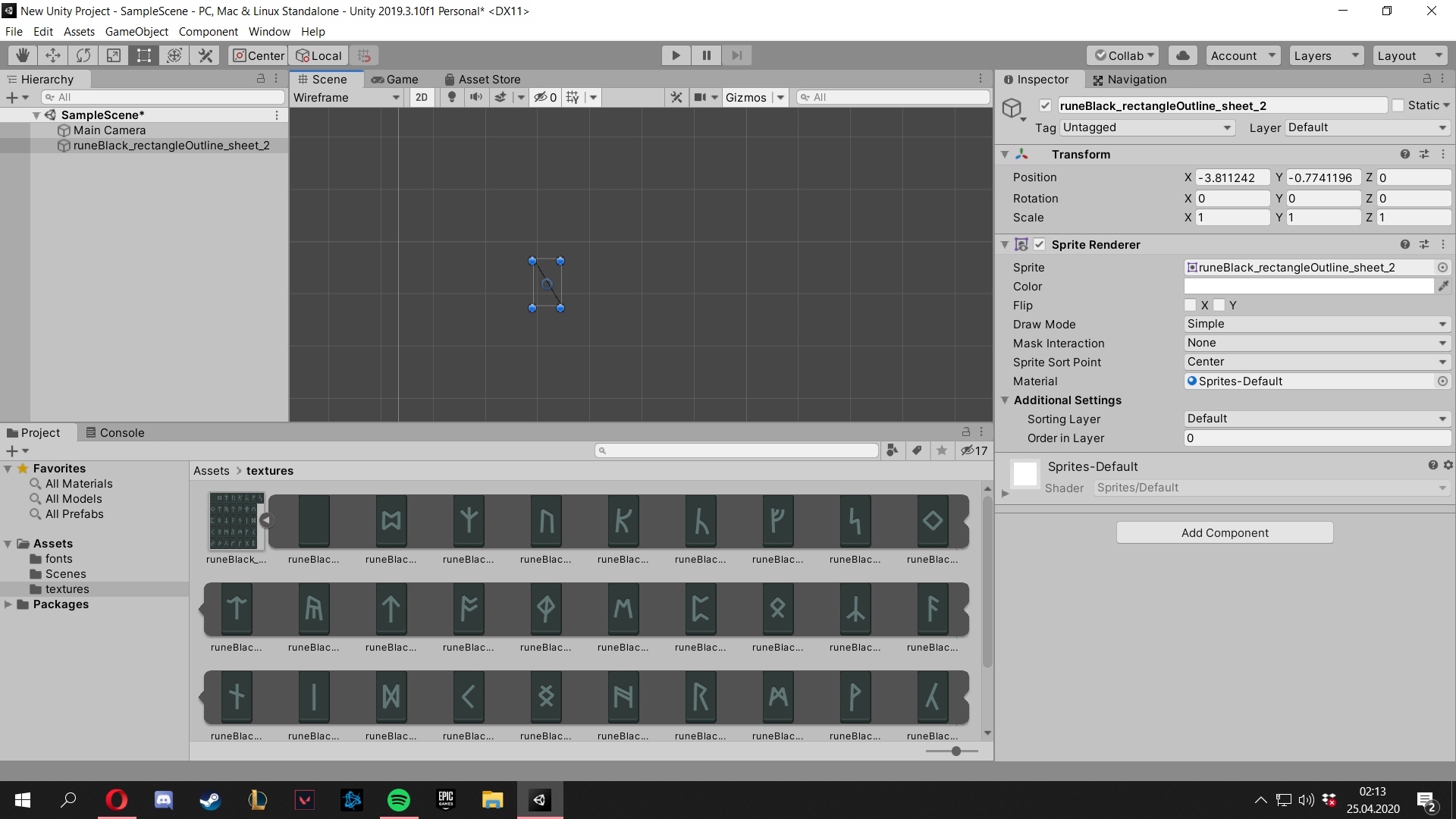Toggle scene lighting bulb icon
The image size is (1456, 819).
pos(452,97)
